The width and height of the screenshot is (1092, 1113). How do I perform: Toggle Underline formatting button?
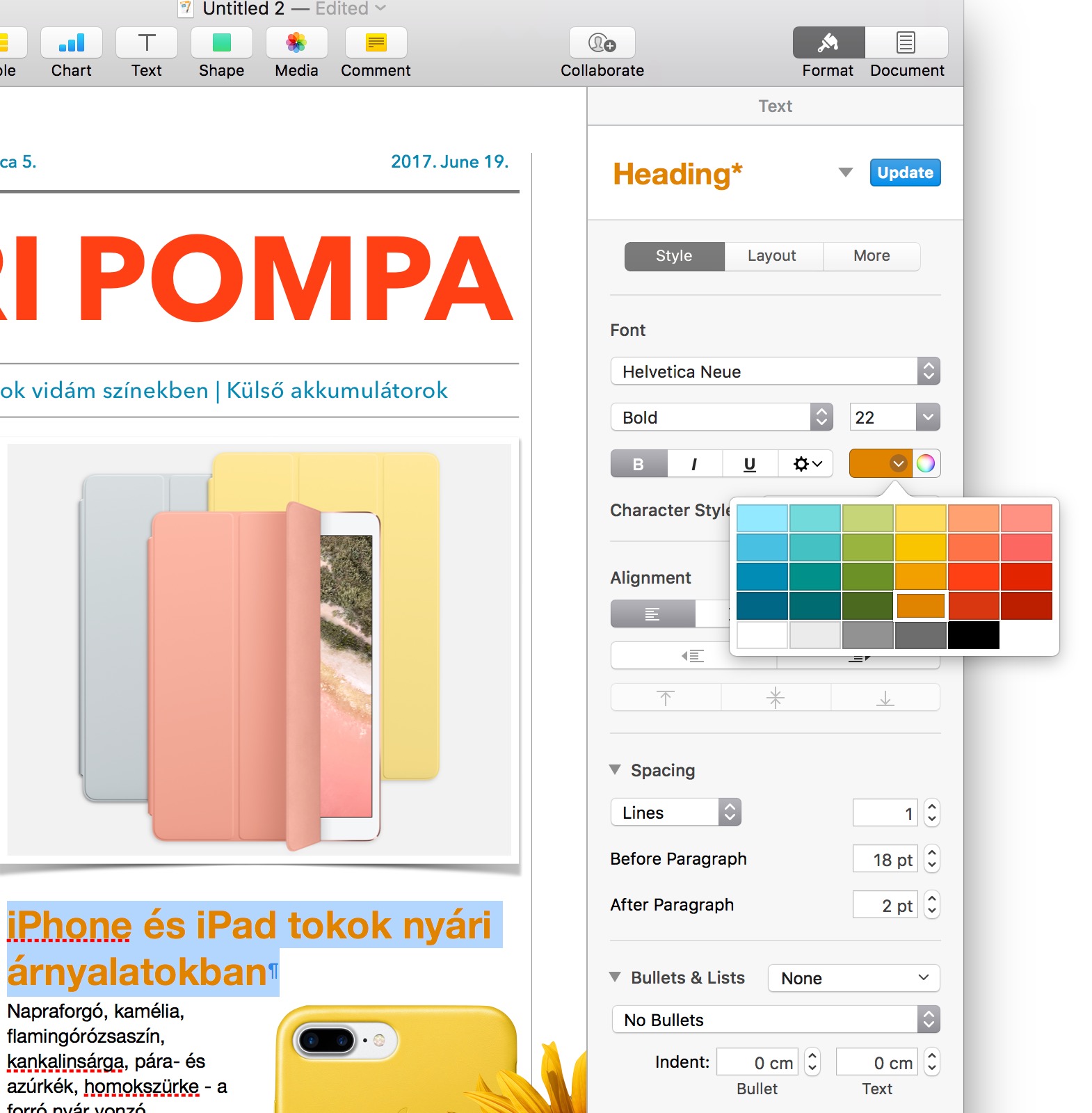tap(750, 464)
